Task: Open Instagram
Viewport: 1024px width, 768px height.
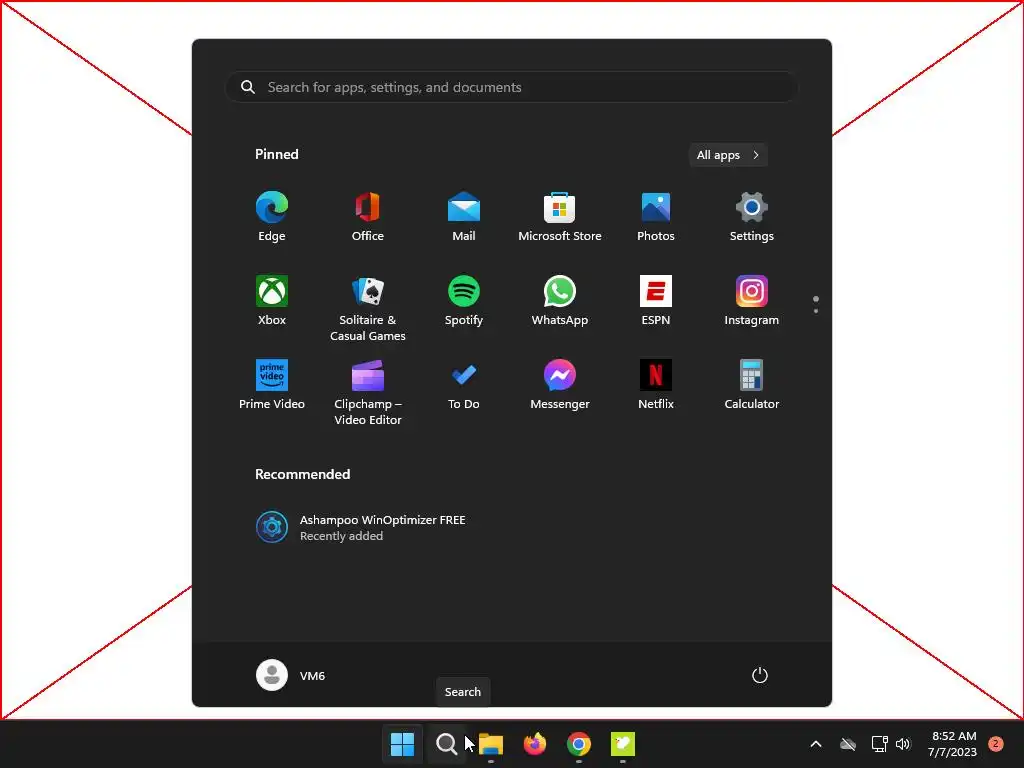Action: [x=752, y=301]
